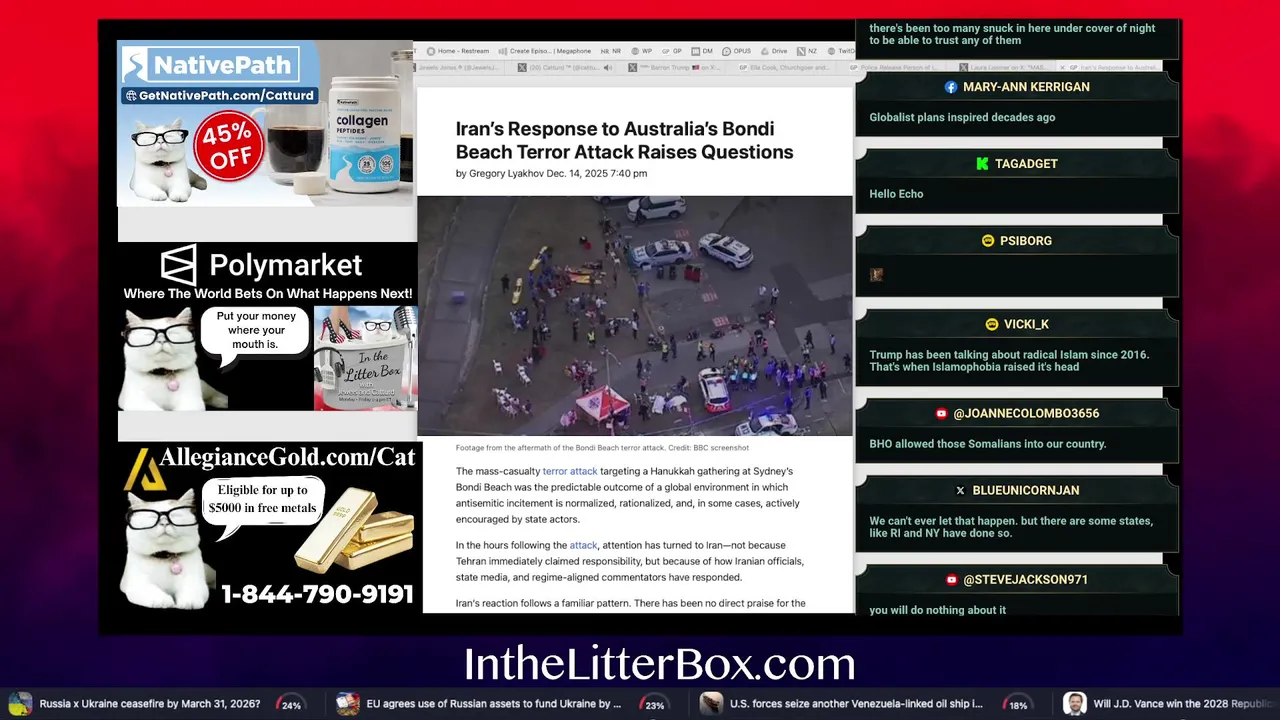Click the platform icon beside VICKI_K
1280x720 pixels.
tap(992, 324)
